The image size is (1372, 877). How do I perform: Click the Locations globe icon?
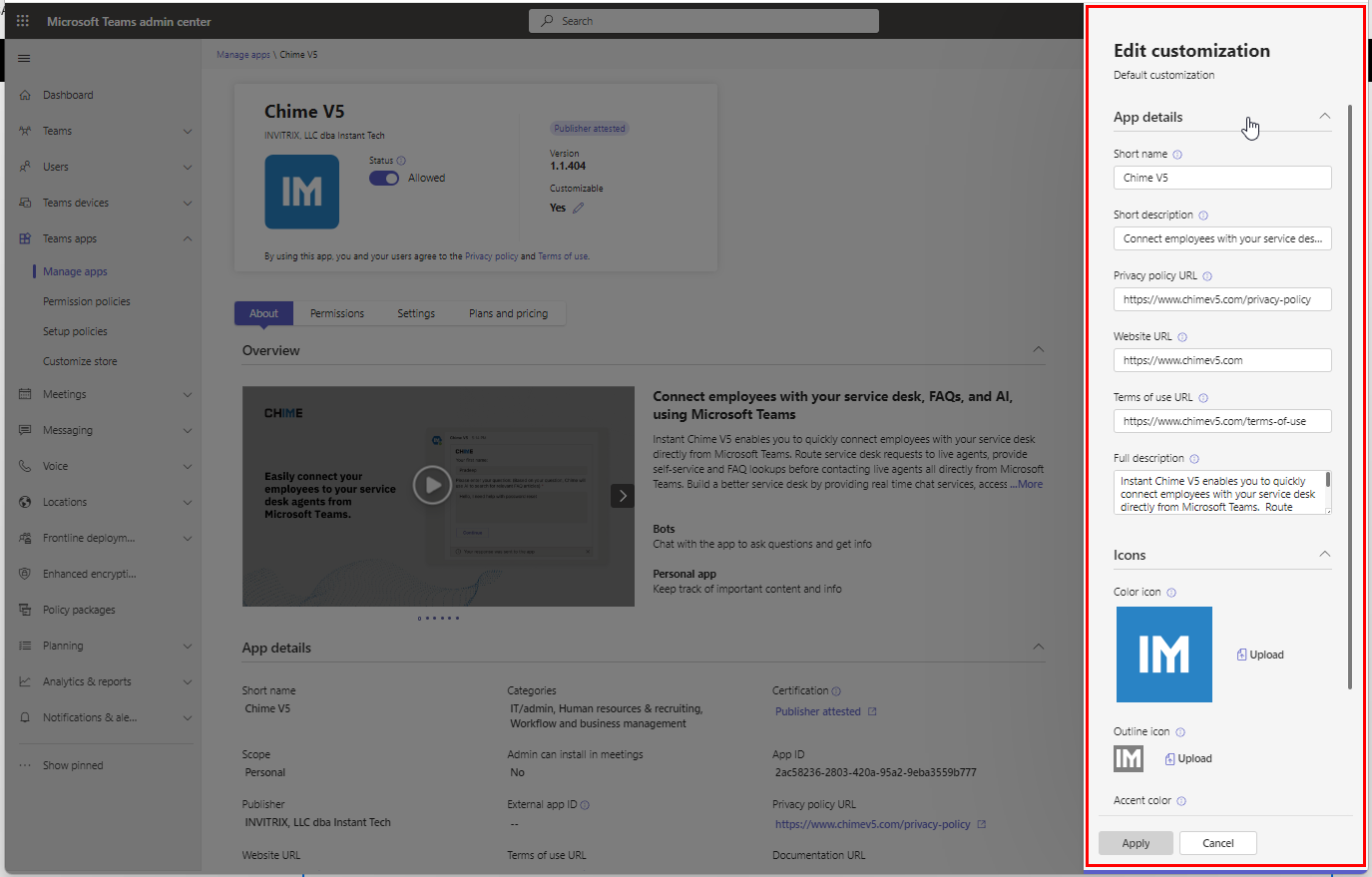pyautogui.click(x=25, y=502)
